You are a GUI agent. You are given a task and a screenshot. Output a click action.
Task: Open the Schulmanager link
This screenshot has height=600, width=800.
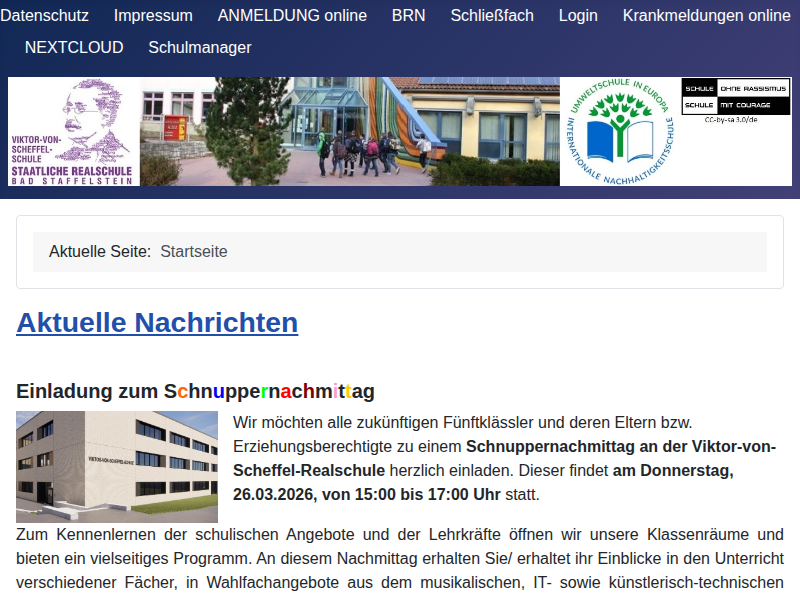click(200, 47)
